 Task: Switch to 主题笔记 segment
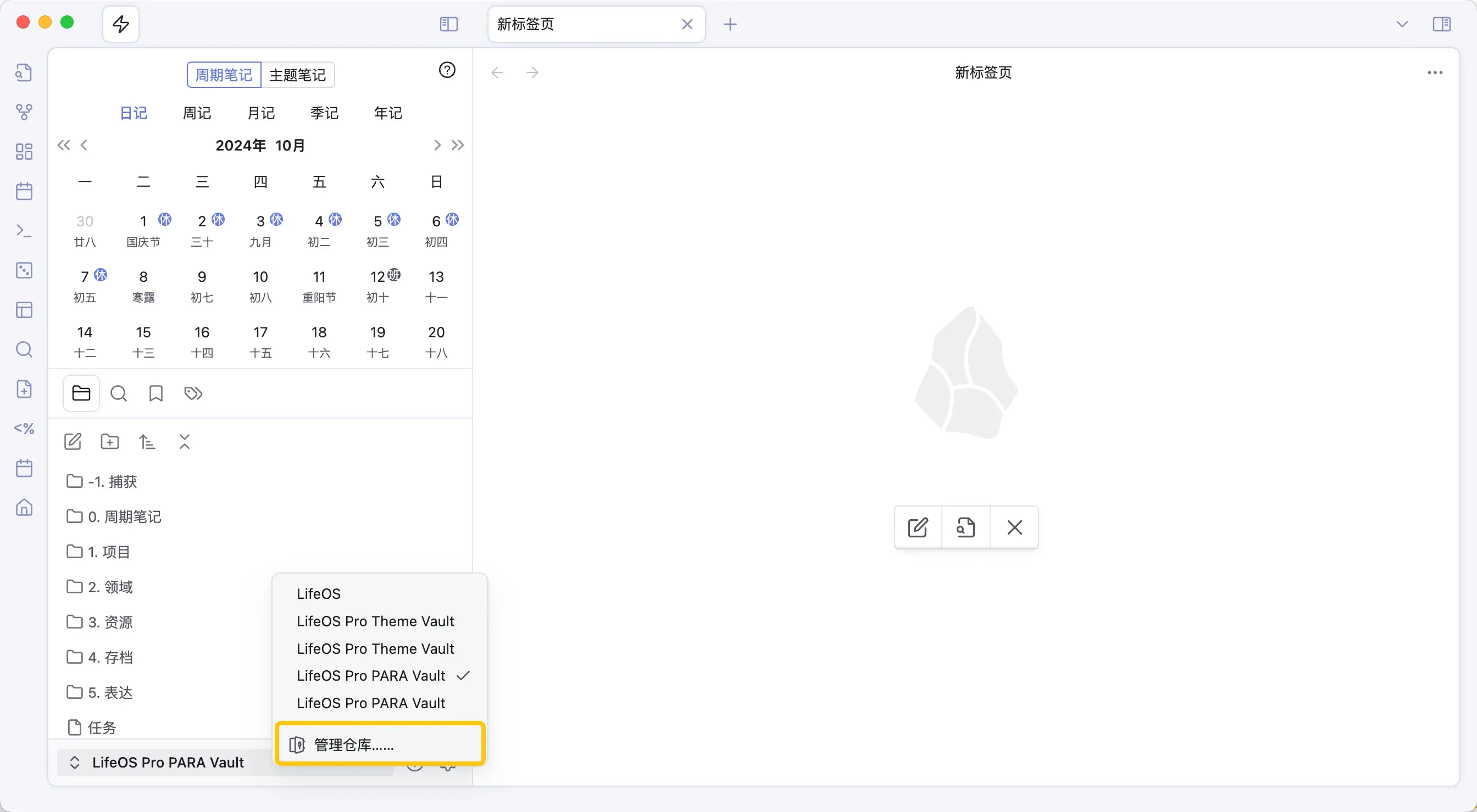click(x=297, y=75)
